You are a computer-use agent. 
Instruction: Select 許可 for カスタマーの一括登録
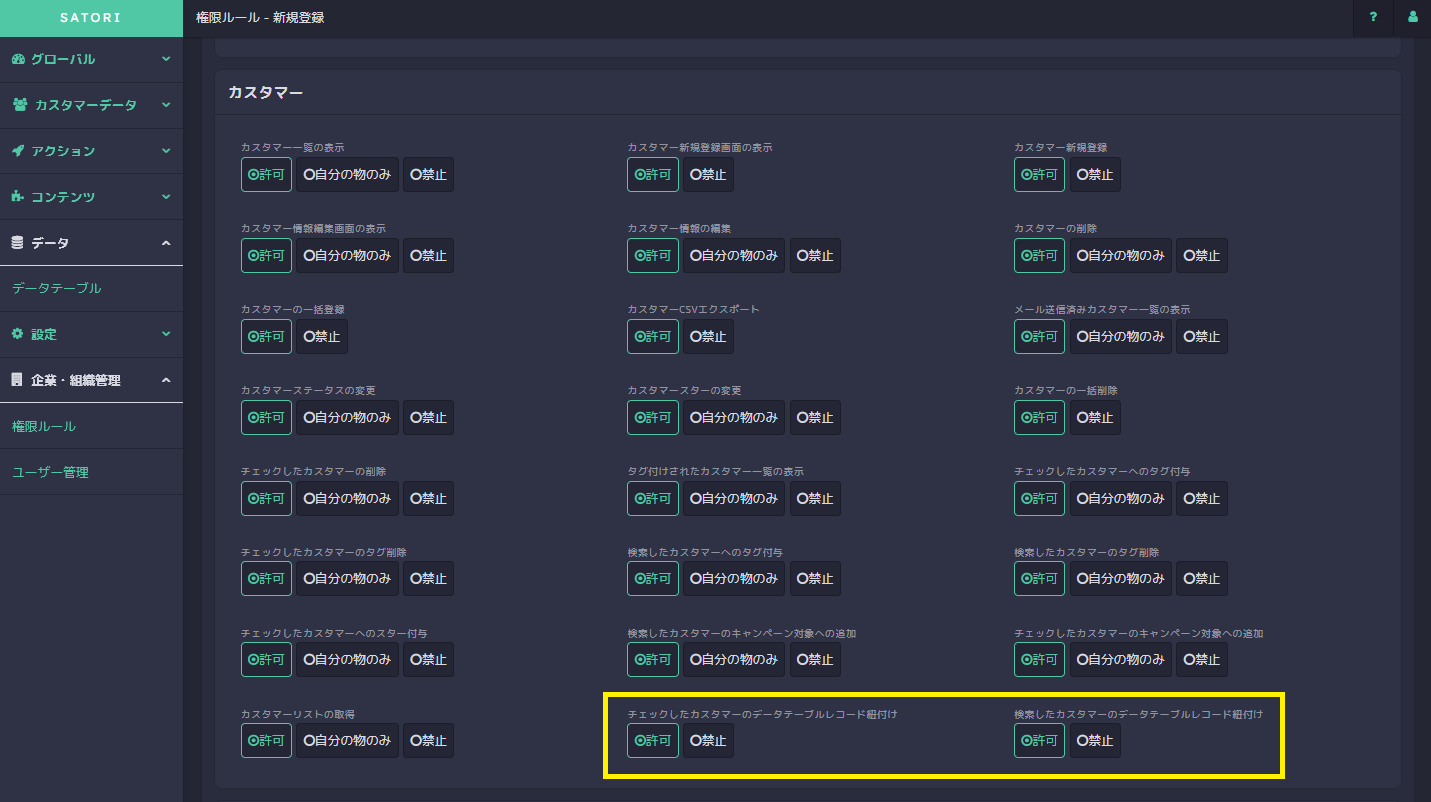click(x=266, y=336)
